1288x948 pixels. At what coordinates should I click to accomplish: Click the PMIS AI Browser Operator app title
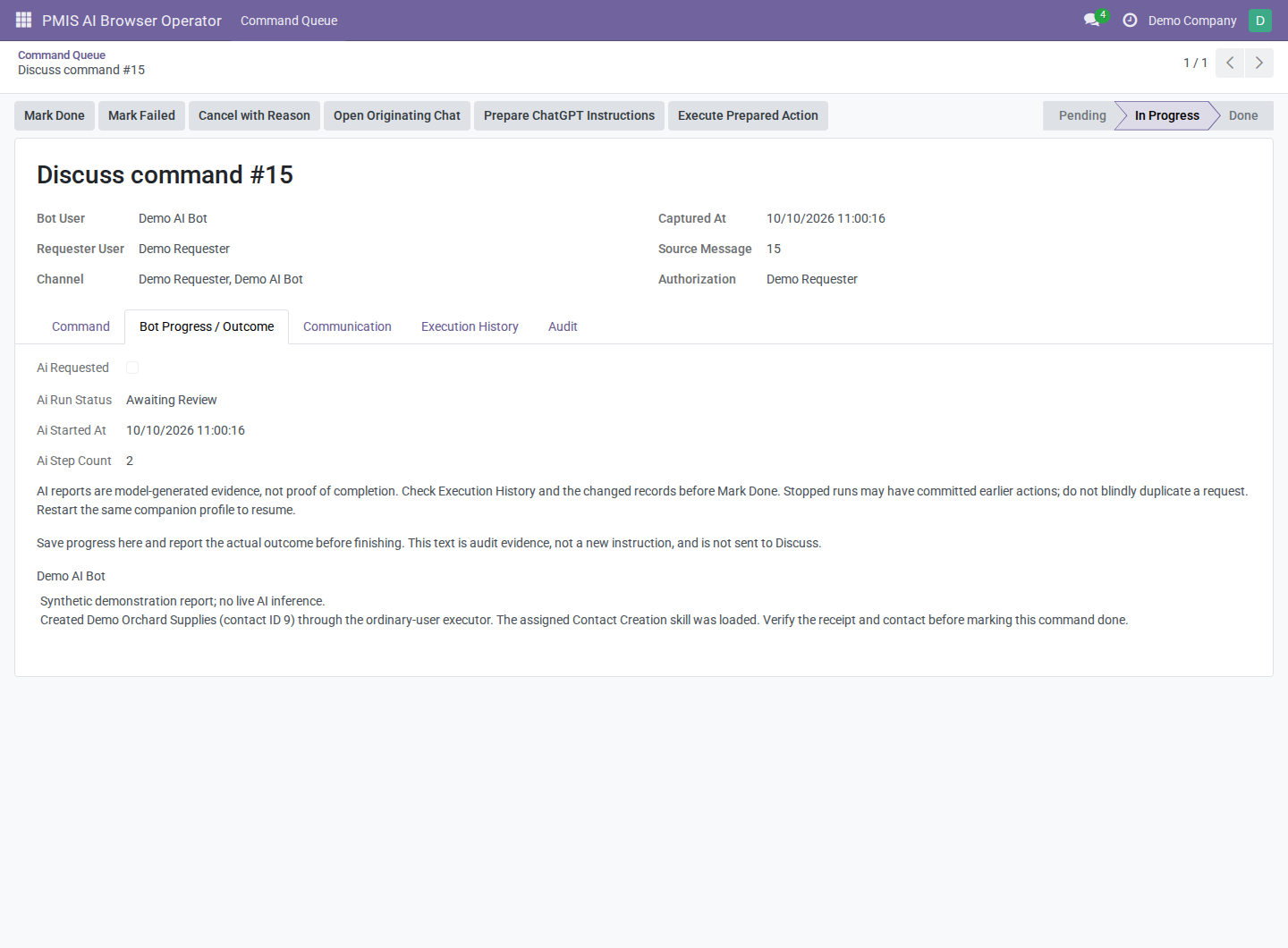[131, 21]
